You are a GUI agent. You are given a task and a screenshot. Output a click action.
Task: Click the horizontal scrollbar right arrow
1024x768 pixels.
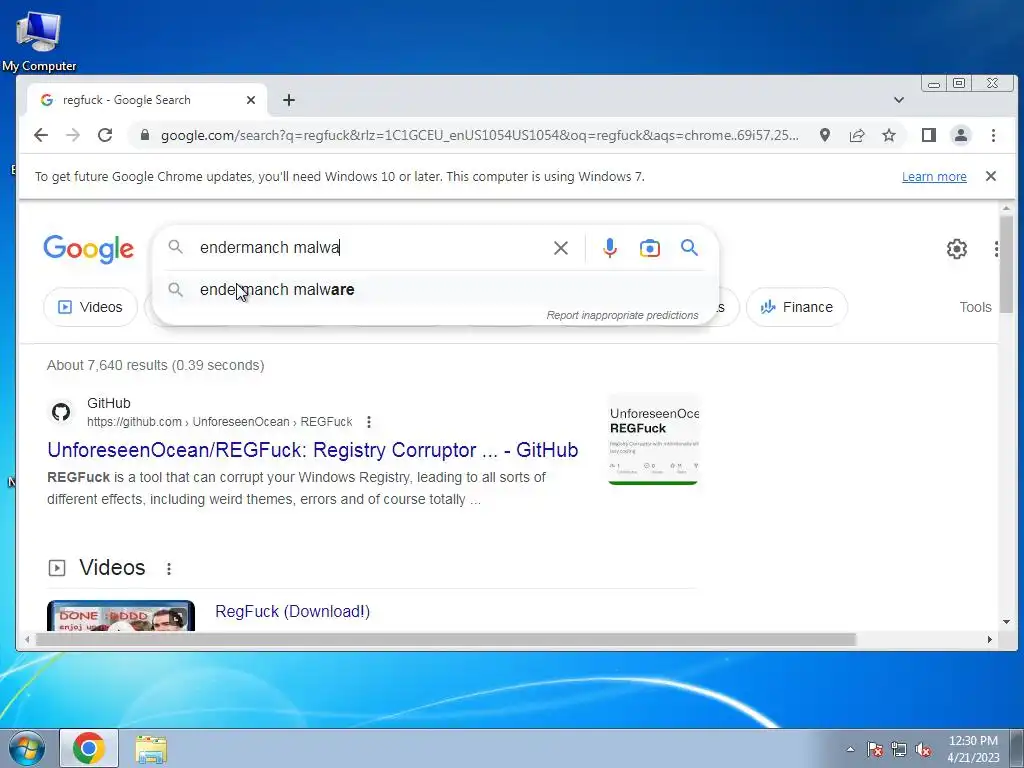pyautogui.click(x=989, y=639)
